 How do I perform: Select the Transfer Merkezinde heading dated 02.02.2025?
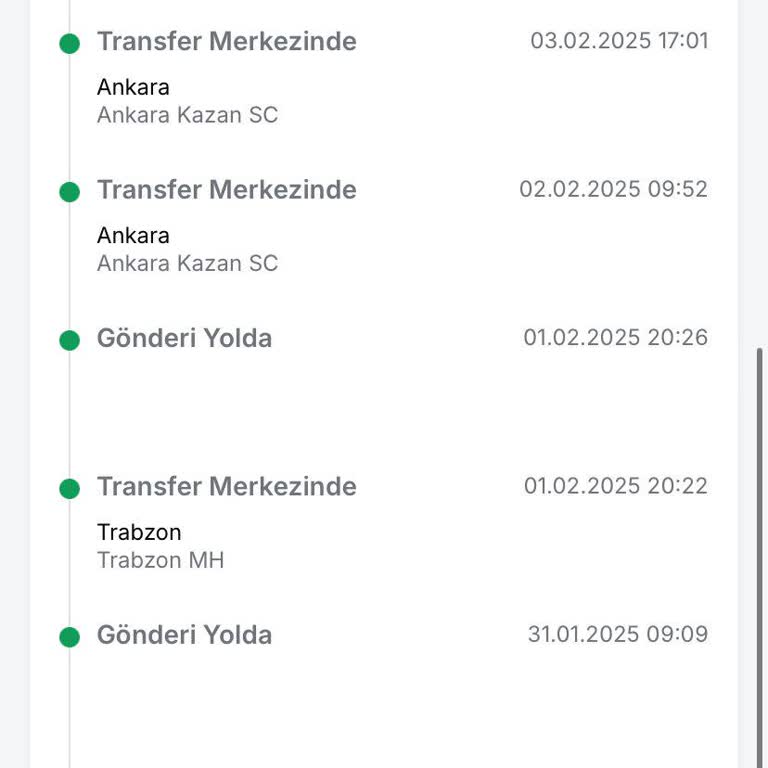[x=226, y=190]
